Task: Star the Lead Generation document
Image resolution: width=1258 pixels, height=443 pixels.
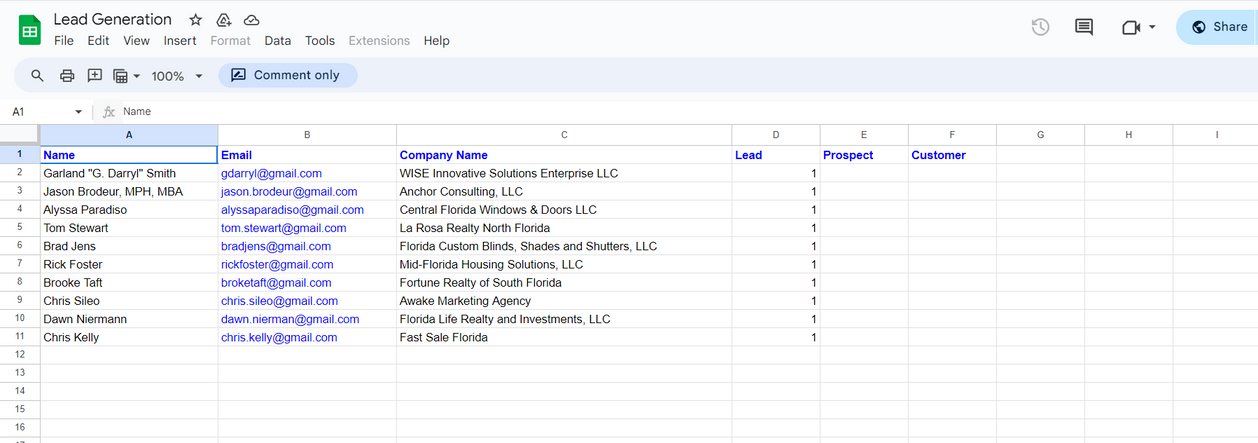Action: tap(196, 20)
